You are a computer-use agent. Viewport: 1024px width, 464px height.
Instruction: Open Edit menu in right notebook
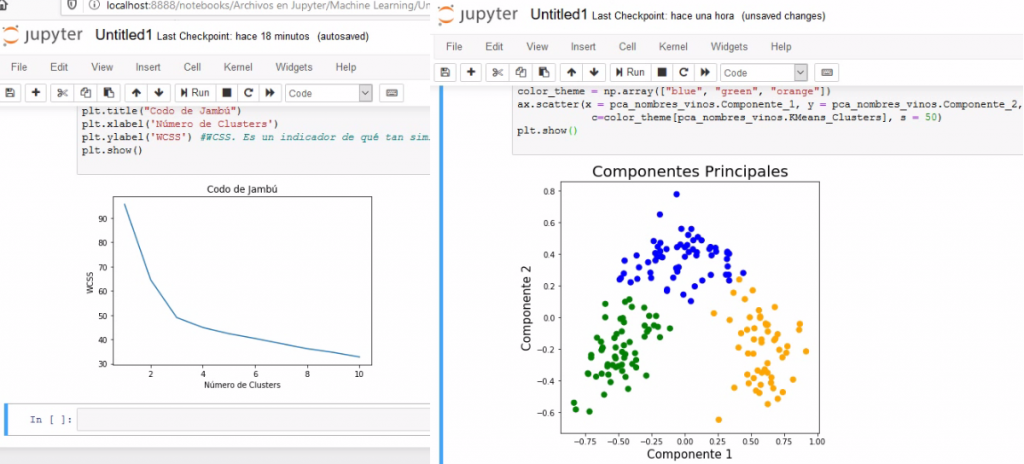tap(494, 46)
